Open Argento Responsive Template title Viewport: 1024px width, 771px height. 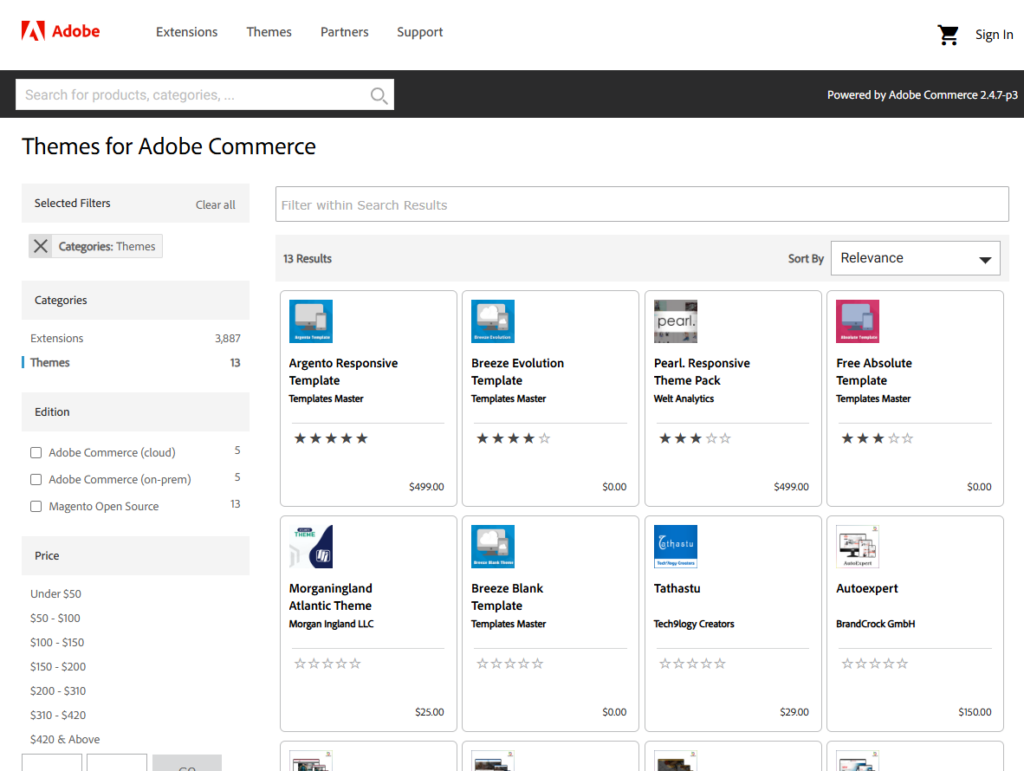tap(343, 371)
